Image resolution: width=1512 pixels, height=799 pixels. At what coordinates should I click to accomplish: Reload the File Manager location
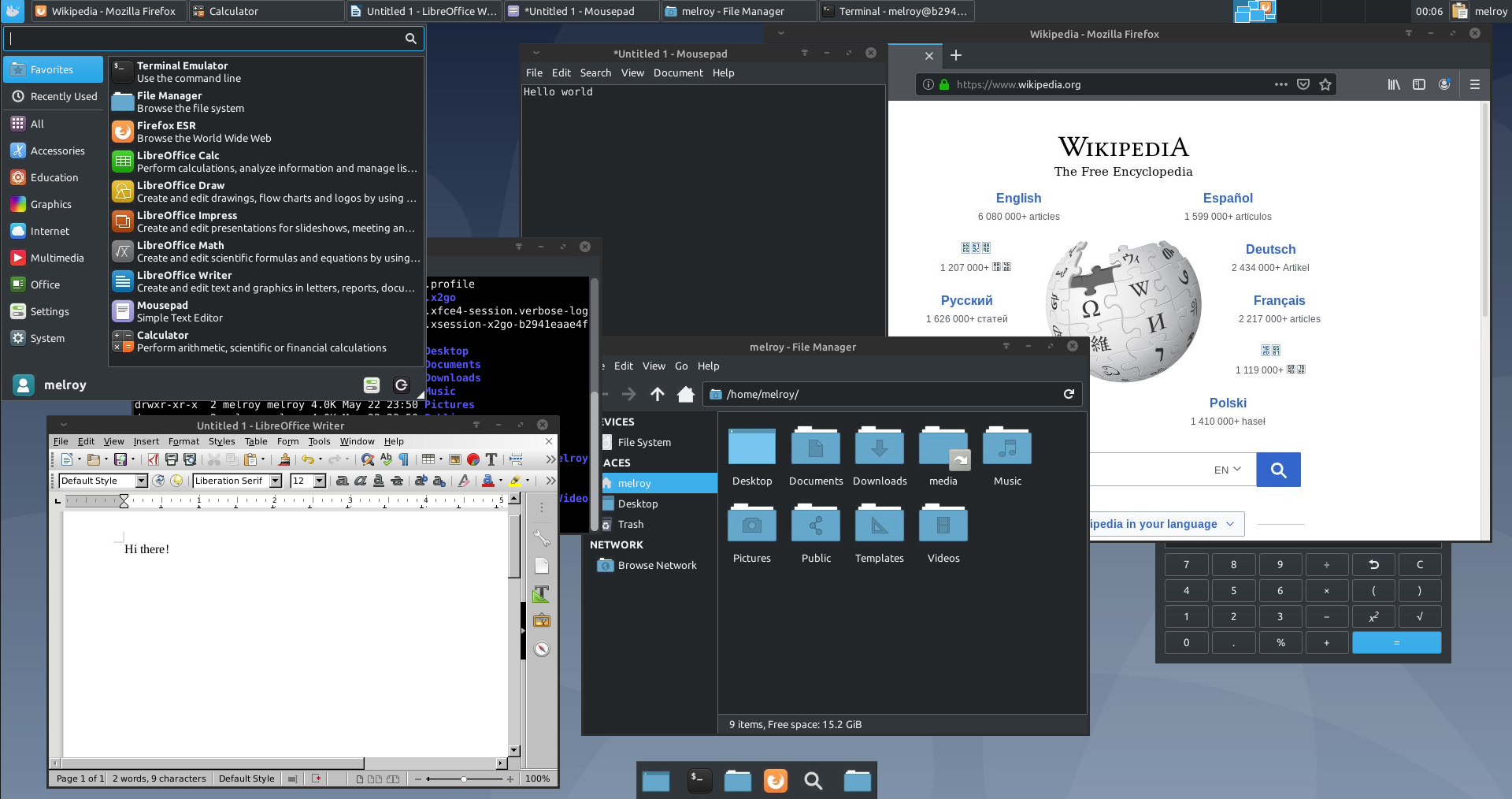point(1069,394)
